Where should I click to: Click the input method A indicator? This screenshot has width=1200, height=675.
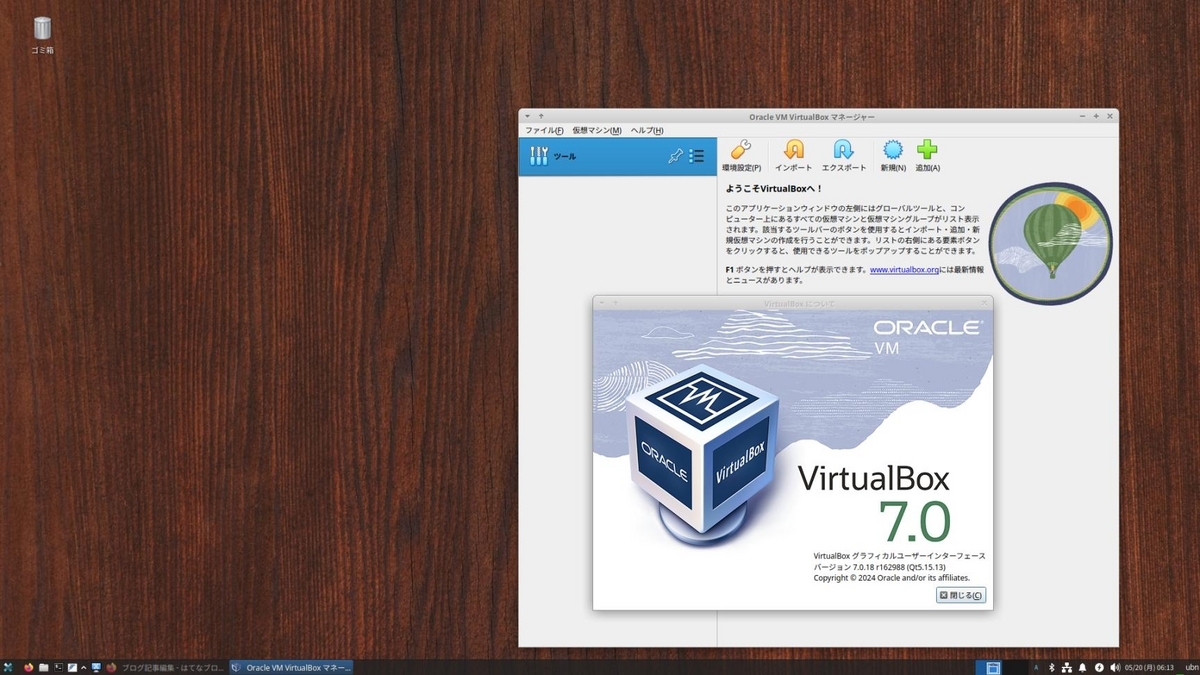click(1035, 667)
